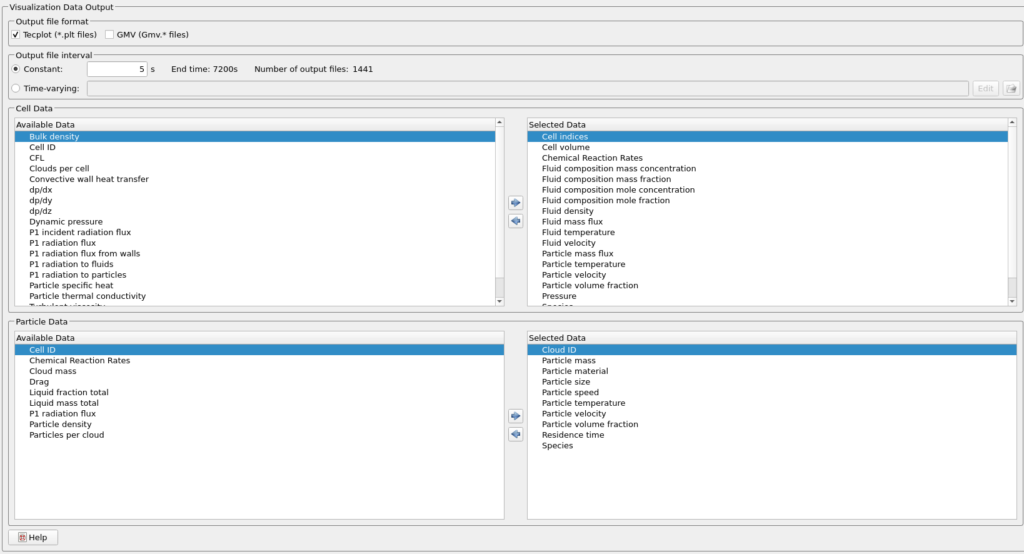Screen dimensions: 1024x554
Task: Click the Cell Data move-right arrow
Action: coord(516,203)
